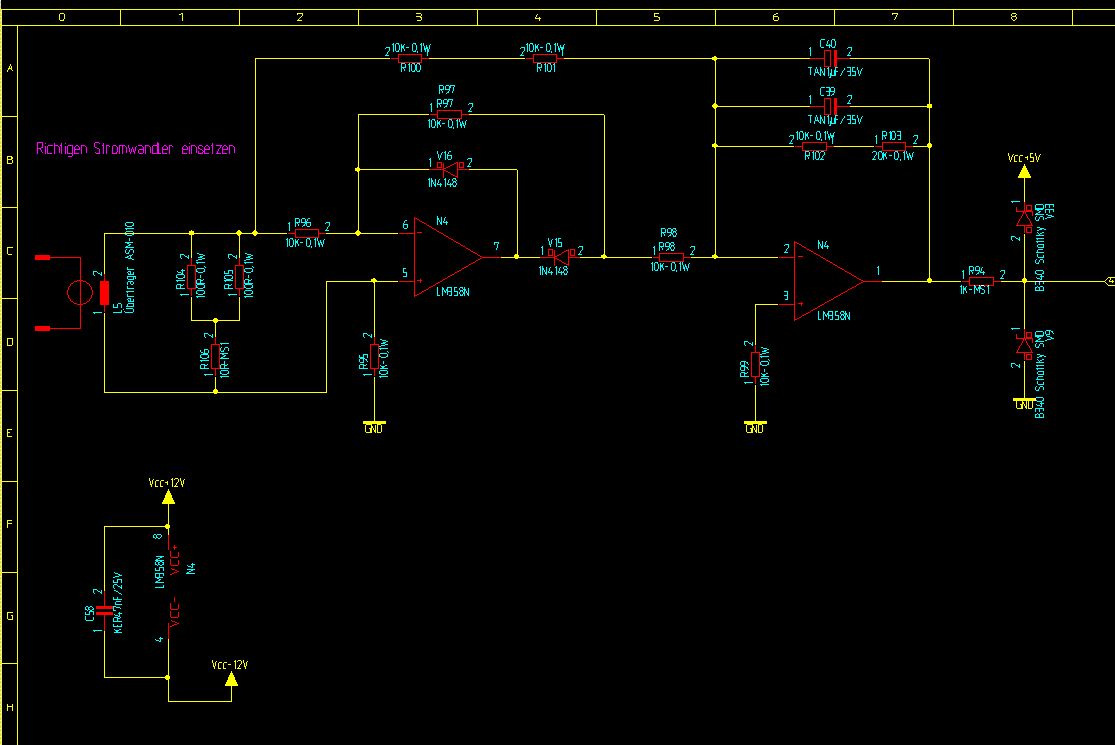The height and width of the screenshot is (745, 1115).
Task: Select resistor R102 symbol
Action: click(x=814, y=146)
